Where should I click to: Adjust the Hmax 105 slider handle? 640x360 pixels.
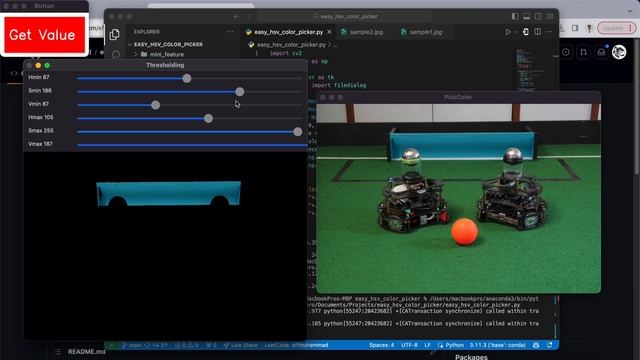point(208,118)
